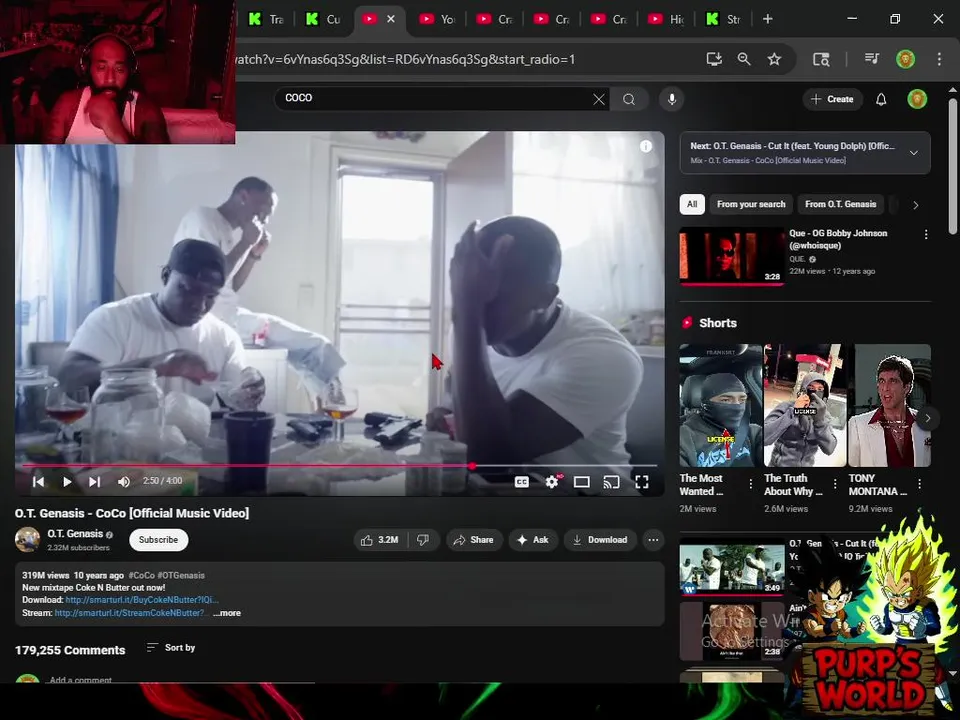
Task: Toggle closed captions CC button
Action: coord(522,482)
